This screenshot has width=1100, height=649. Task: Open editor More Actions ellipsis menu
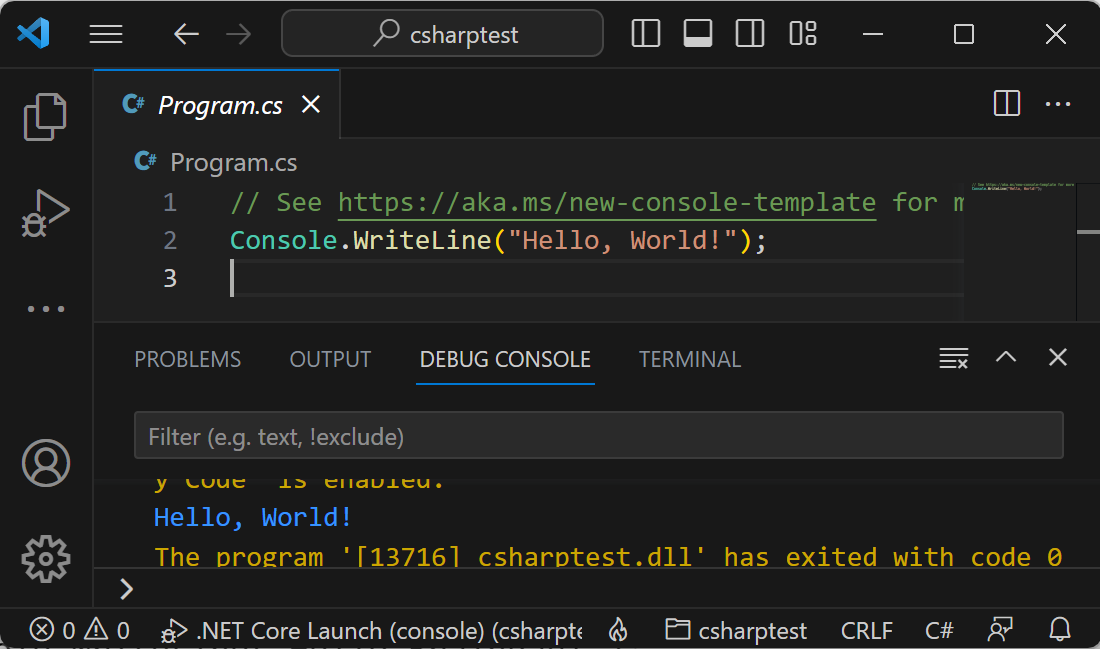[x=1058, y=104]
